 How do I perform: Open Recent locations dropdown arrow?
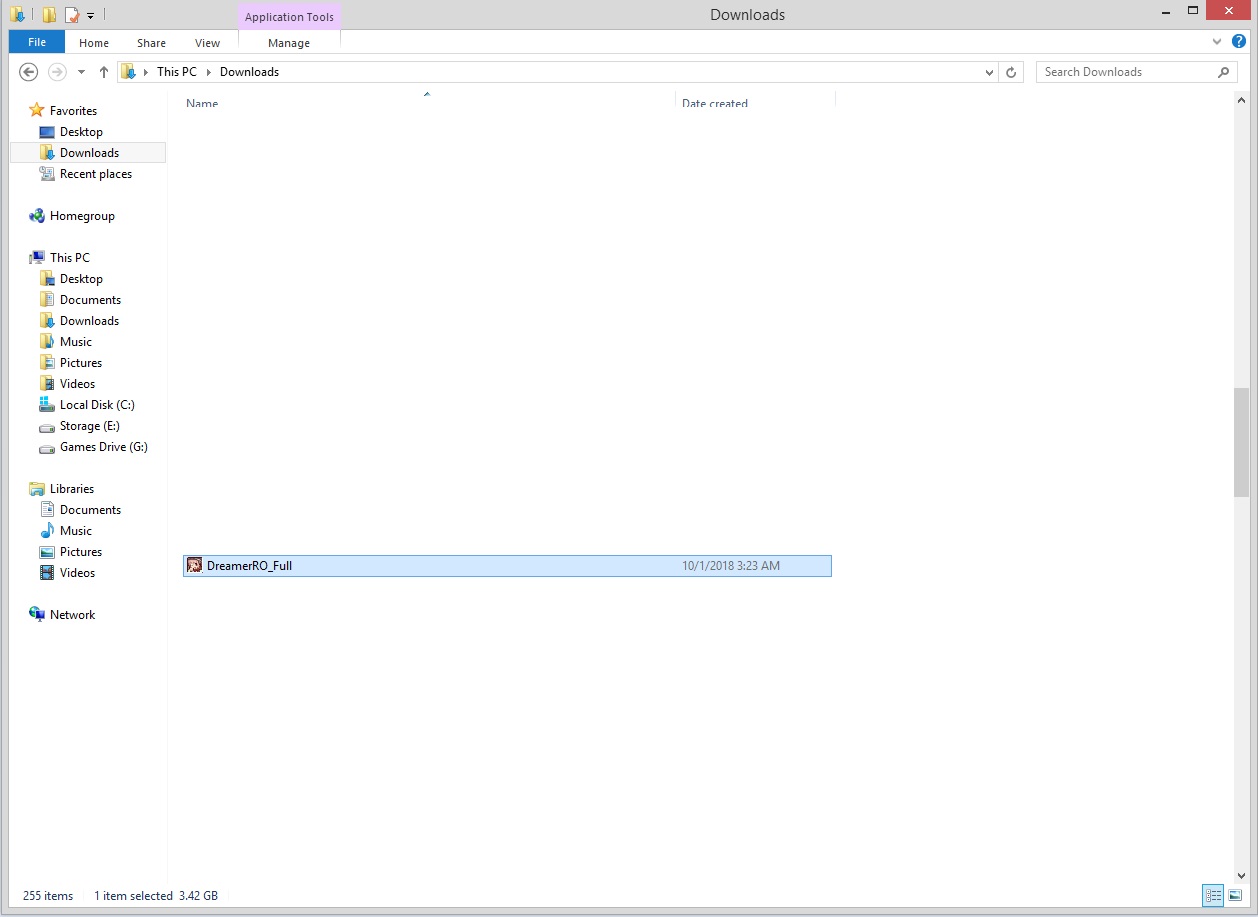pyautogui.click(x=81, y=72)
